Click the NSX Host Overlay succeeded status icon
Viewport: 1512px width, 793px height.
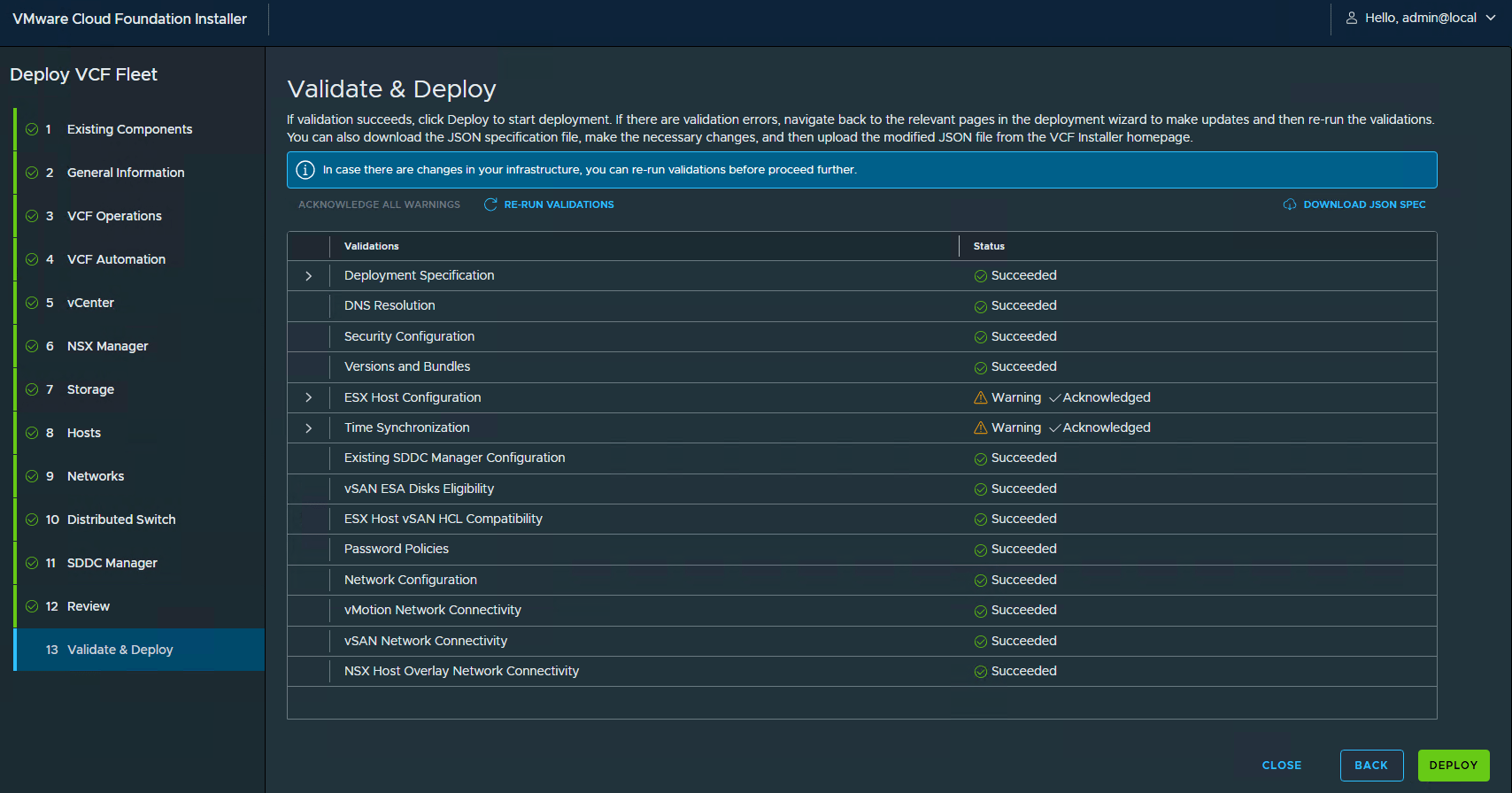click(981, 672)
